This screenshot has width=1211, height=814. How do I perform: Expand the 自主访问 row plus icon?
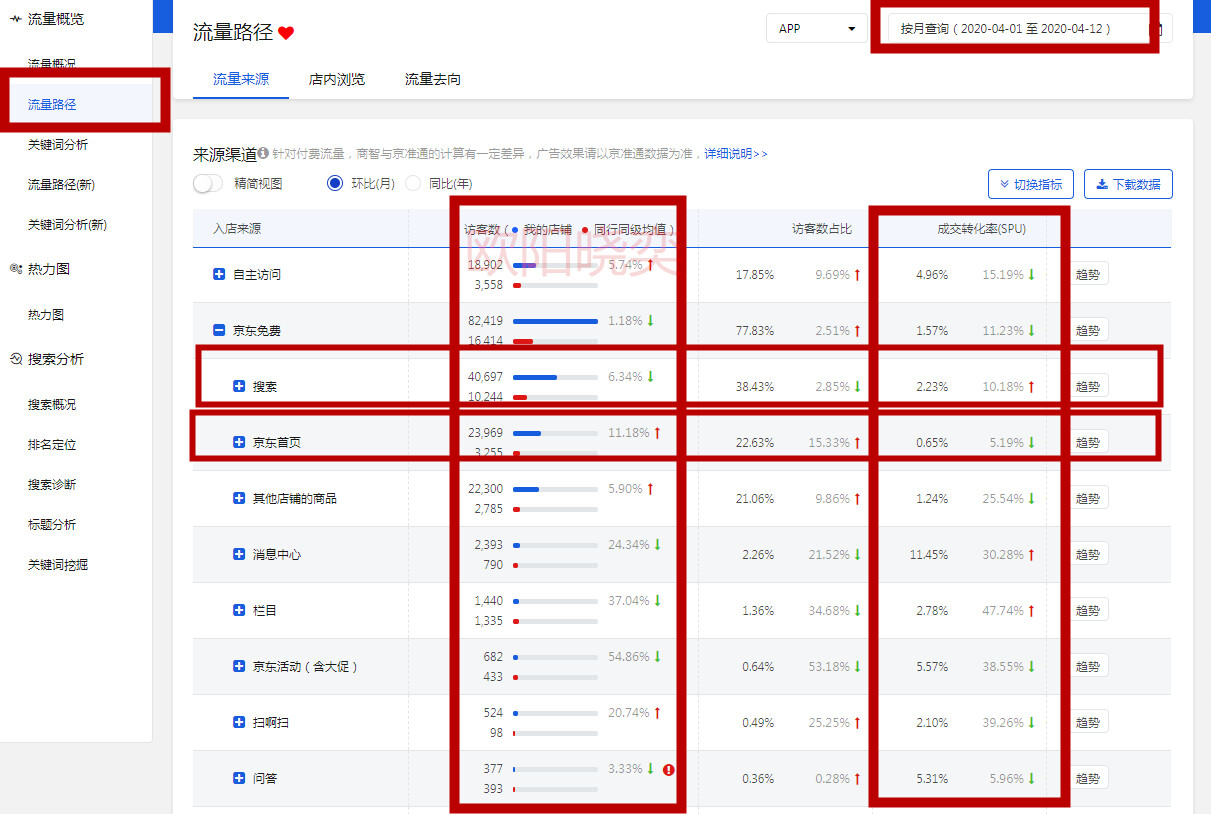[219, 274]
